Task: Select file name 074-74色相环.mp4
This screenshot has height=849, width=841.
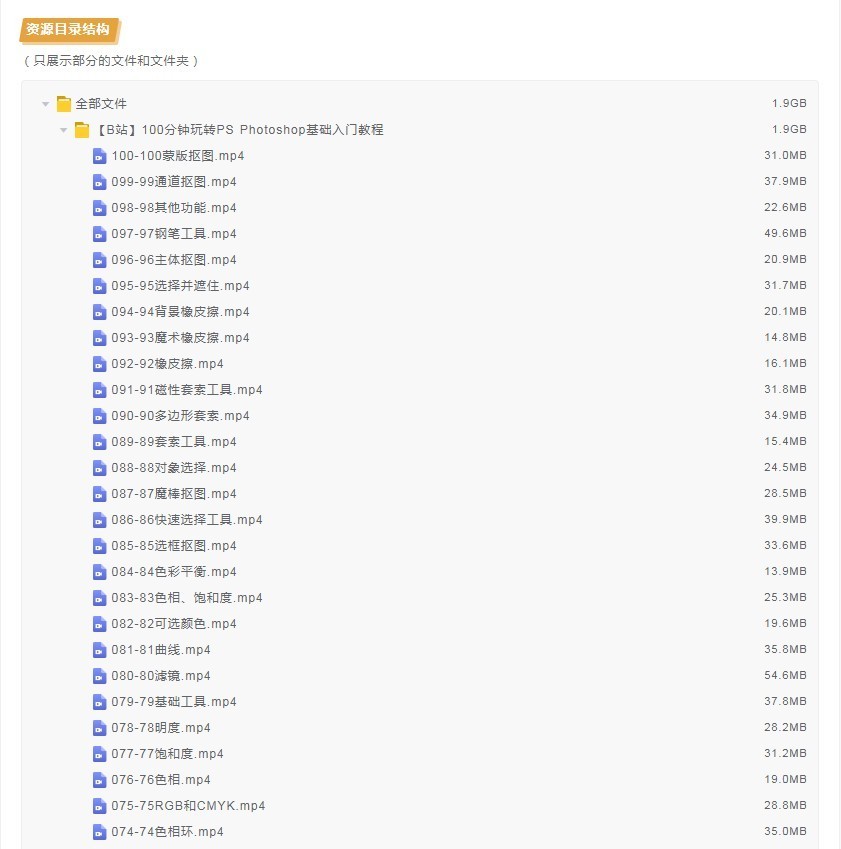Action: pos(167,832)
